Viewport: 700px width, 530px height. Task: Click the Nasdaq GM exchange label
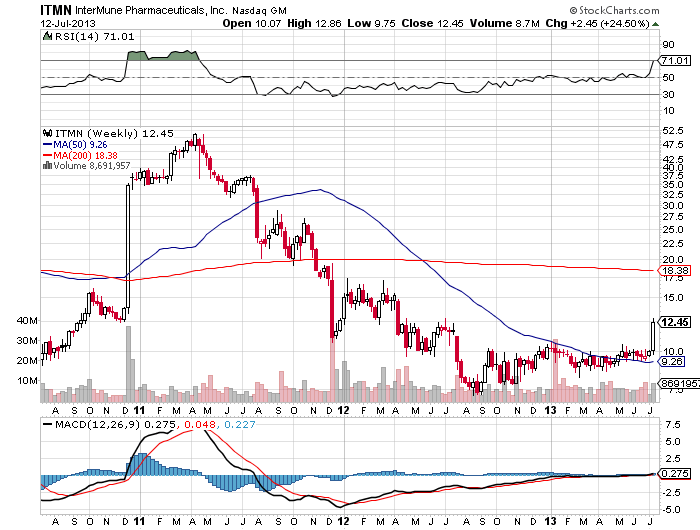pyautogui.click(x=259, y=11)
